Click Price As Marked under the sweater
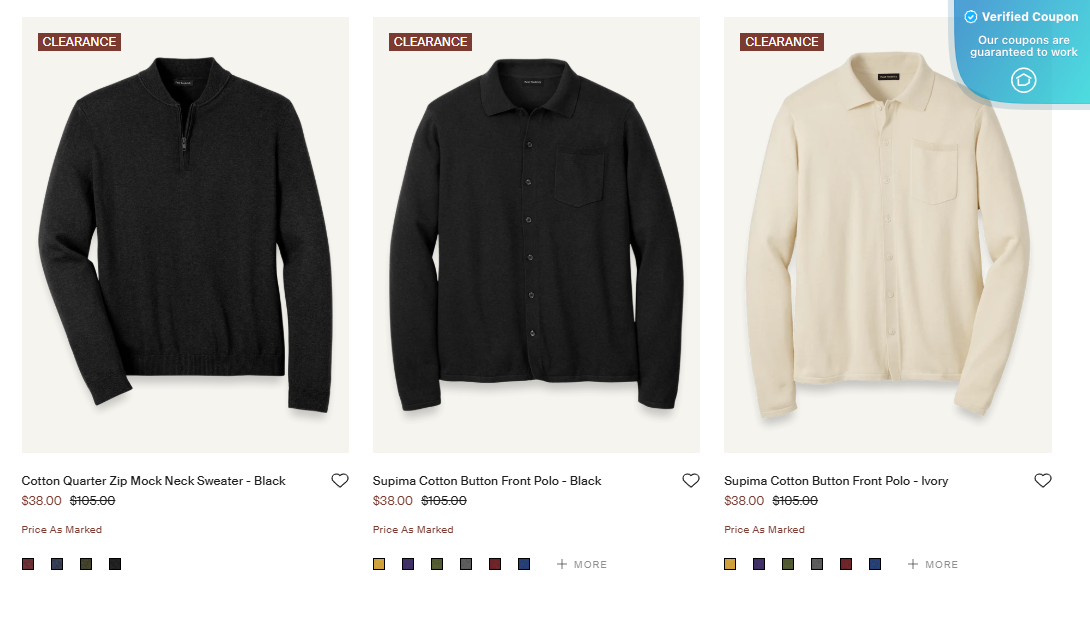This screenshot has height=618, width=1090. tap(61, 529)
